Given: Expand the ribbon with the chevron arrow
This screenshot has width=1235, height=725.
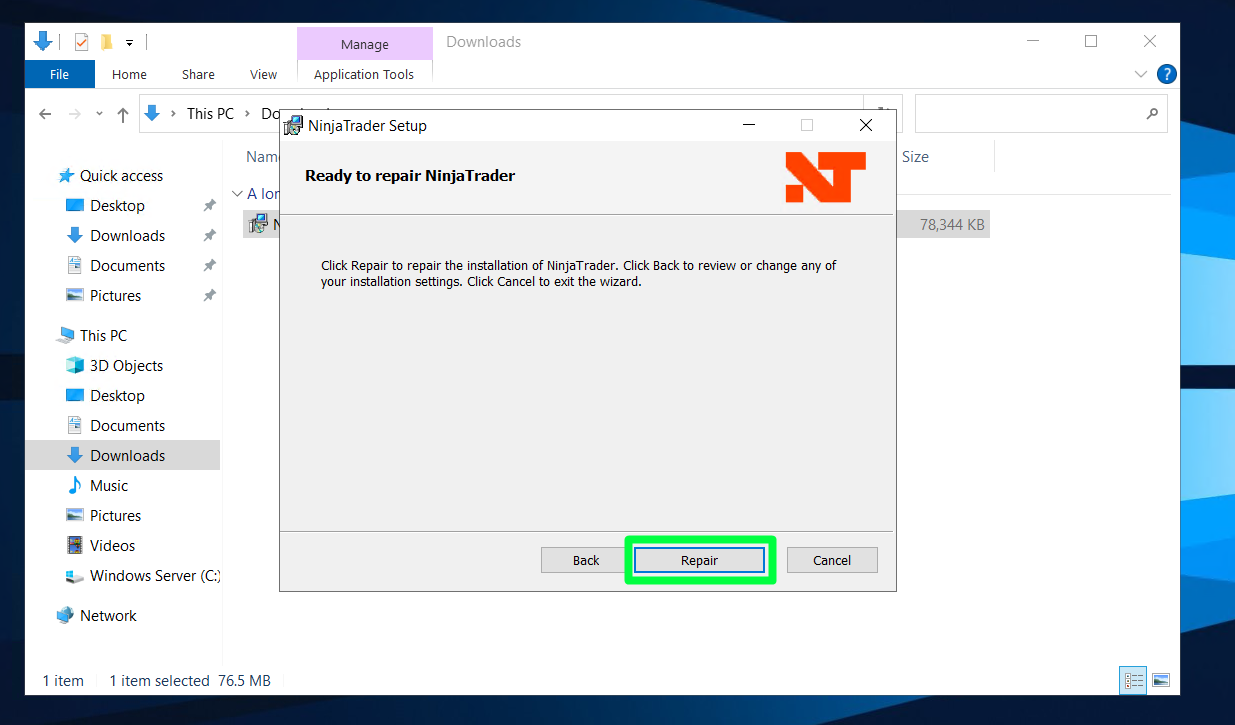Looking at the screenshot, I should pos(1141,74).
